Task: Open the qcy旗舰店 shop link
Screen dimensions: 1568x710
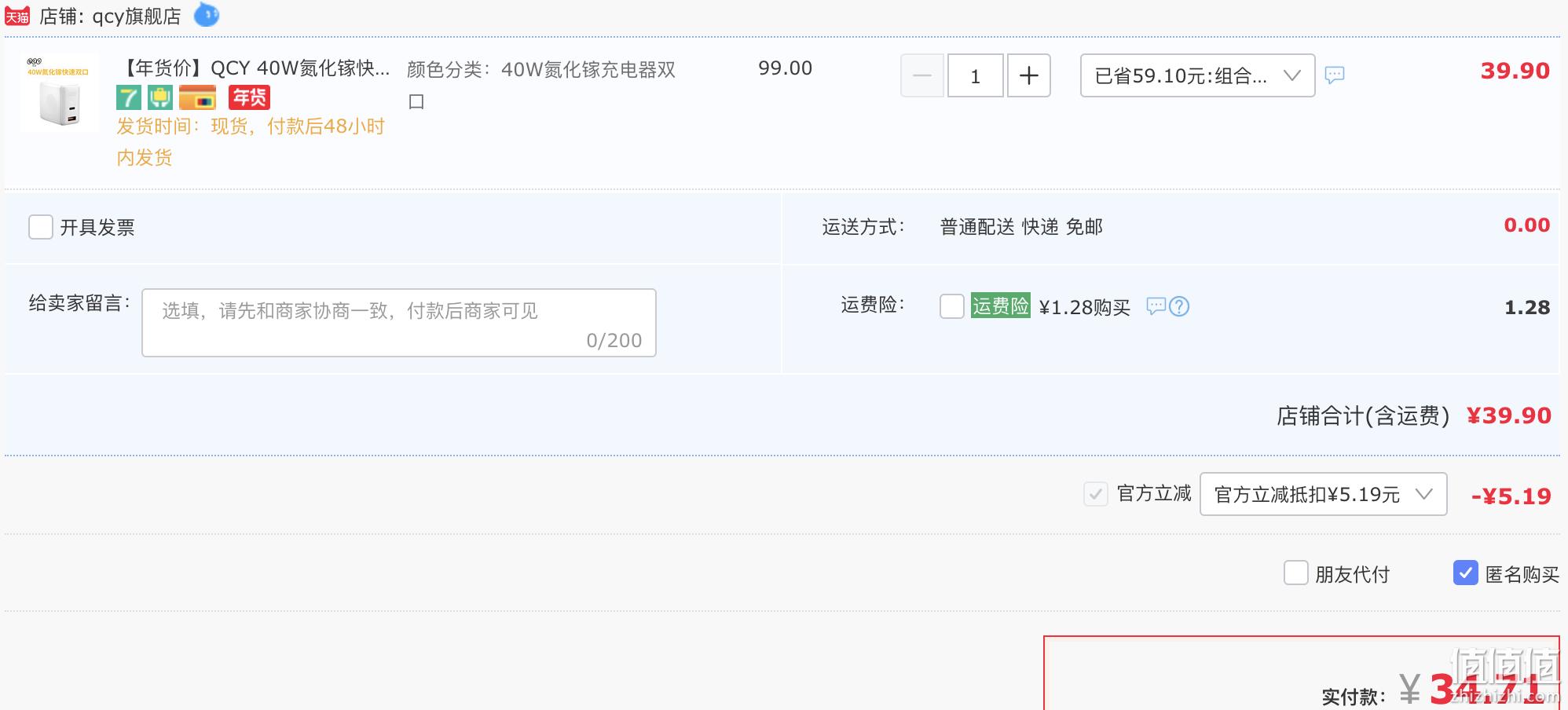Action: pyautogui.click(x=137, y=16)
